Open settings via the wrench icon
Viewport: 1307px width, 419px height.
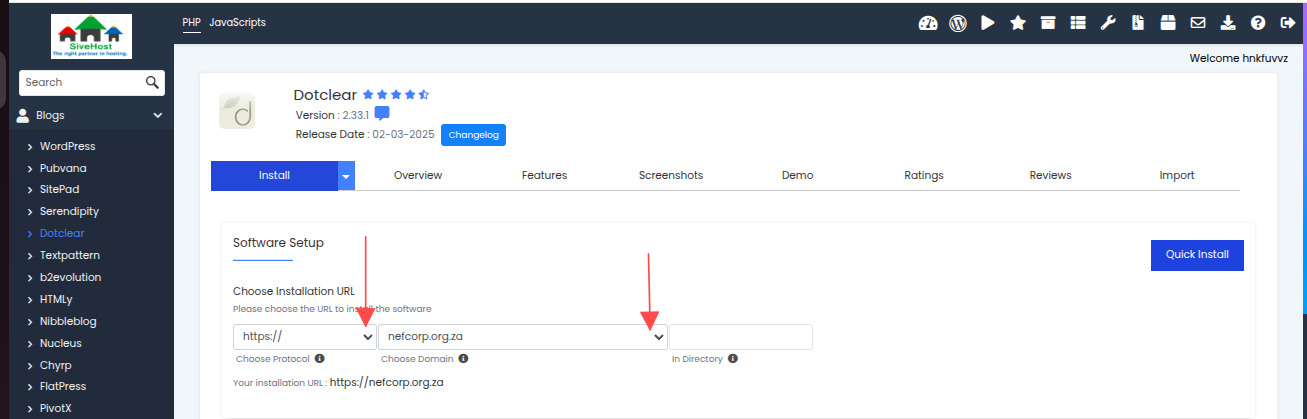coord(1108,23)
